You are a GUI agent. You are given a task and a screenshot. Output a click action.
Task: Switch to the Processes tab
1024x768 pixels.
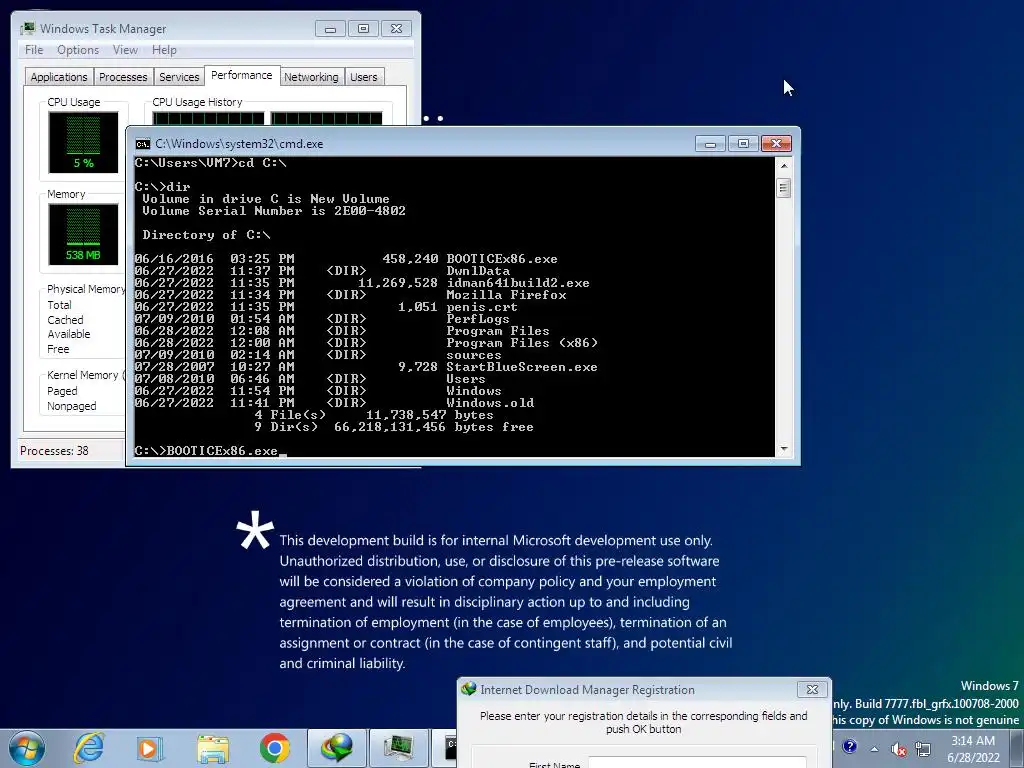tap(123, 77)
